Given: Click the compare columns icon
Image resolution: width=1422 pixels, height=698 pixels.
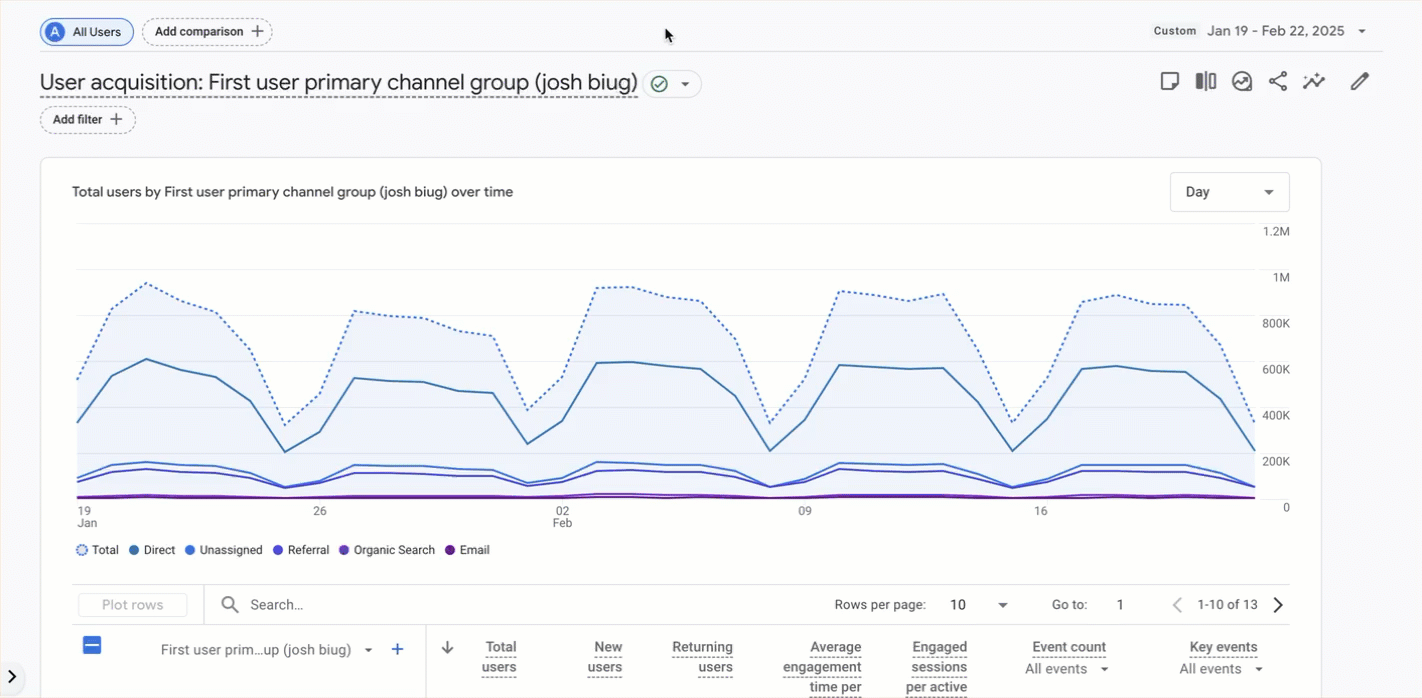Looking at the screenshot, I should coord(1206,82).
